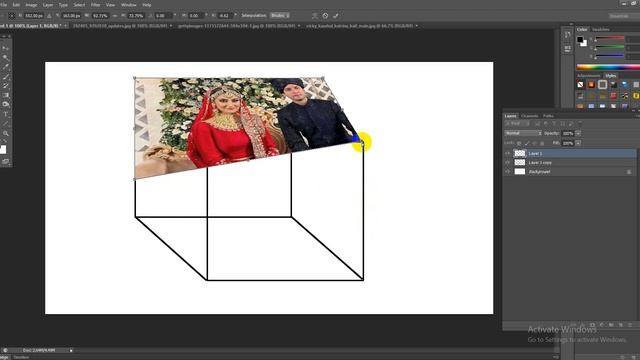Viewport: 640px width, 360px height.
Task: Click the green channel slider
Action: [x=610, y=47]
